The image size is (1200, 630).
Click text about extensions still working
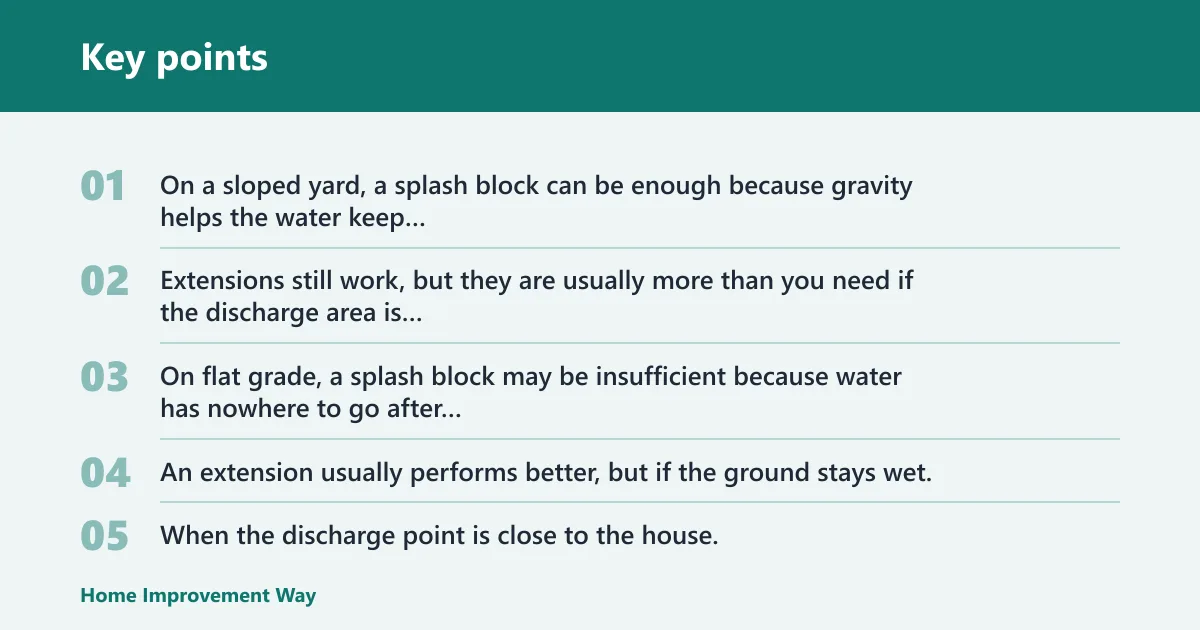coord(537,297)
